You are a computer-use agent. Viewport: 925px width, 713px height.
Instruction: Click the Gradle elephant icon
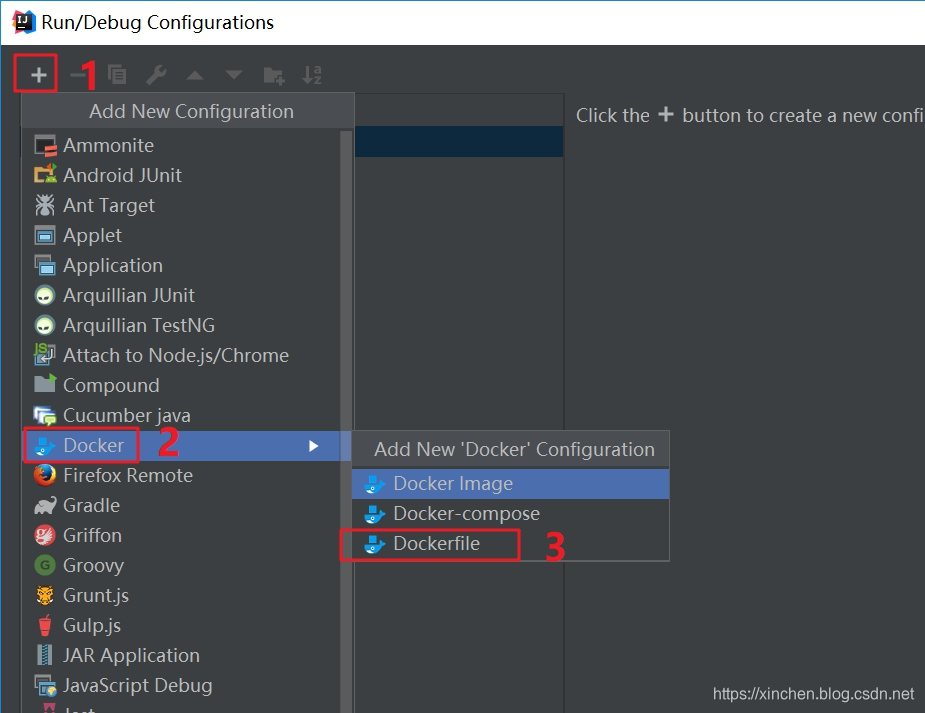45,505
